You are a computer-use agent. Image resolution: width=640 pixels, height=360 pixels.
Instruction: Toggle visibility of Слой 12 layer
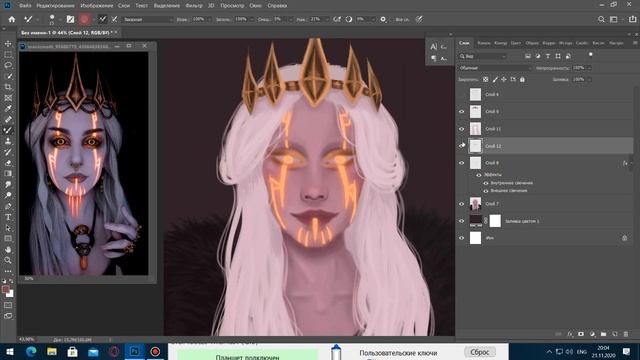coord(462,146)
